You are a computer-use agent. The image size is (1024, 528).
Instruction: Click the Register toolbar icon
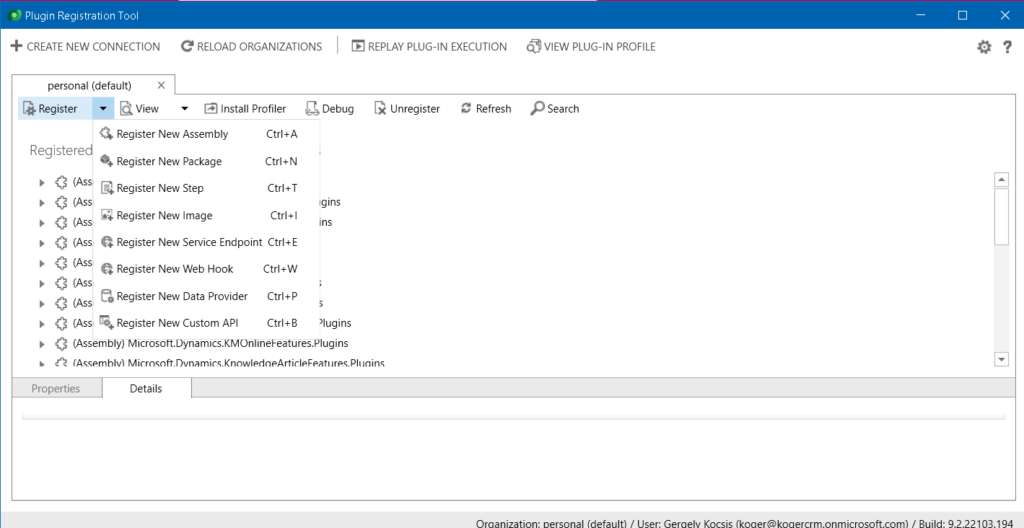coord(29,108)
